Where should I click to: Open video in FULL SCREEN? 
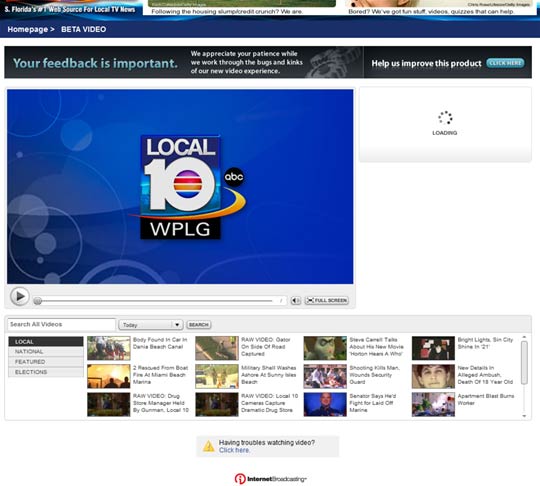[x=326, y=301]
